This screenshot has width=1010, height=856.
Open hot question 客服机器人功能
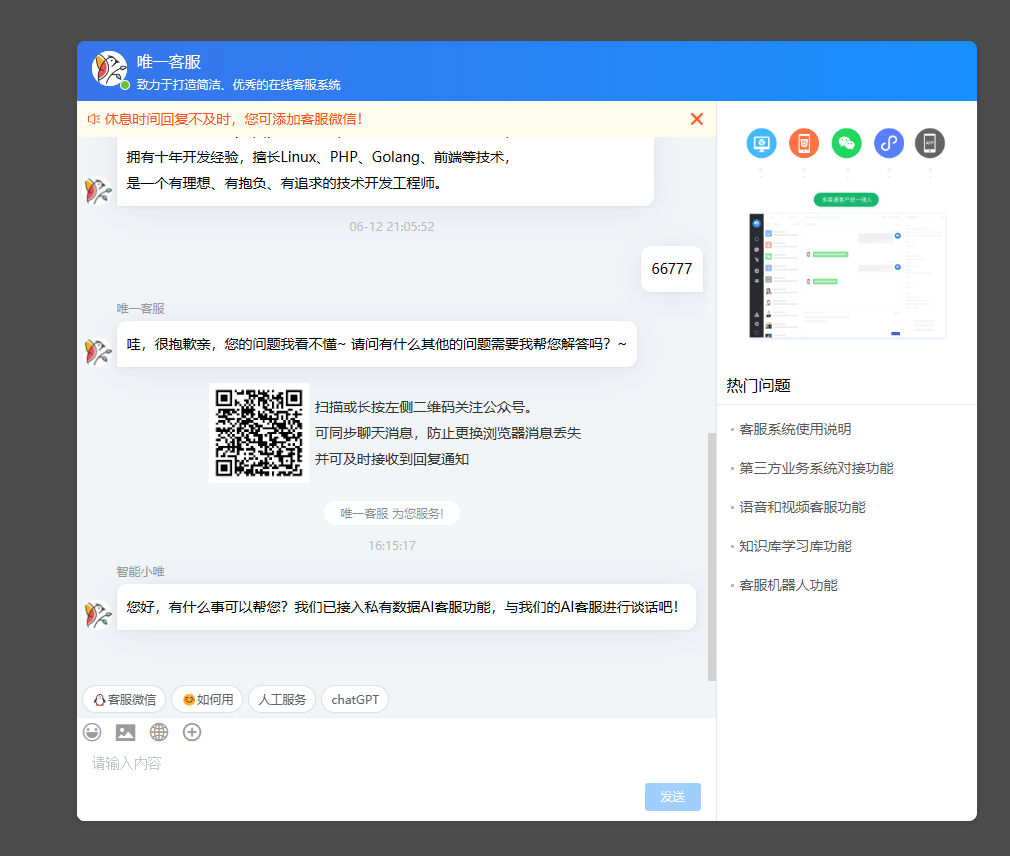point(788,585)
